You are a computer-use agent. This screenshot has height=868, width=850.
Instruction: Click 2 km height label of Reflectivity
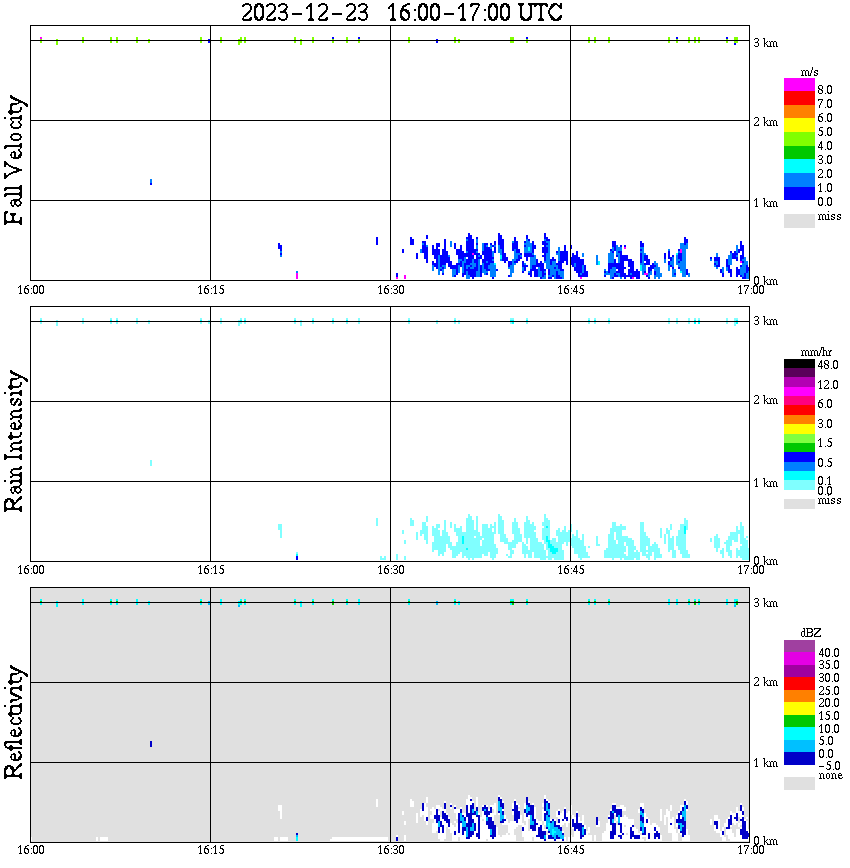click(x=765, y=682)
